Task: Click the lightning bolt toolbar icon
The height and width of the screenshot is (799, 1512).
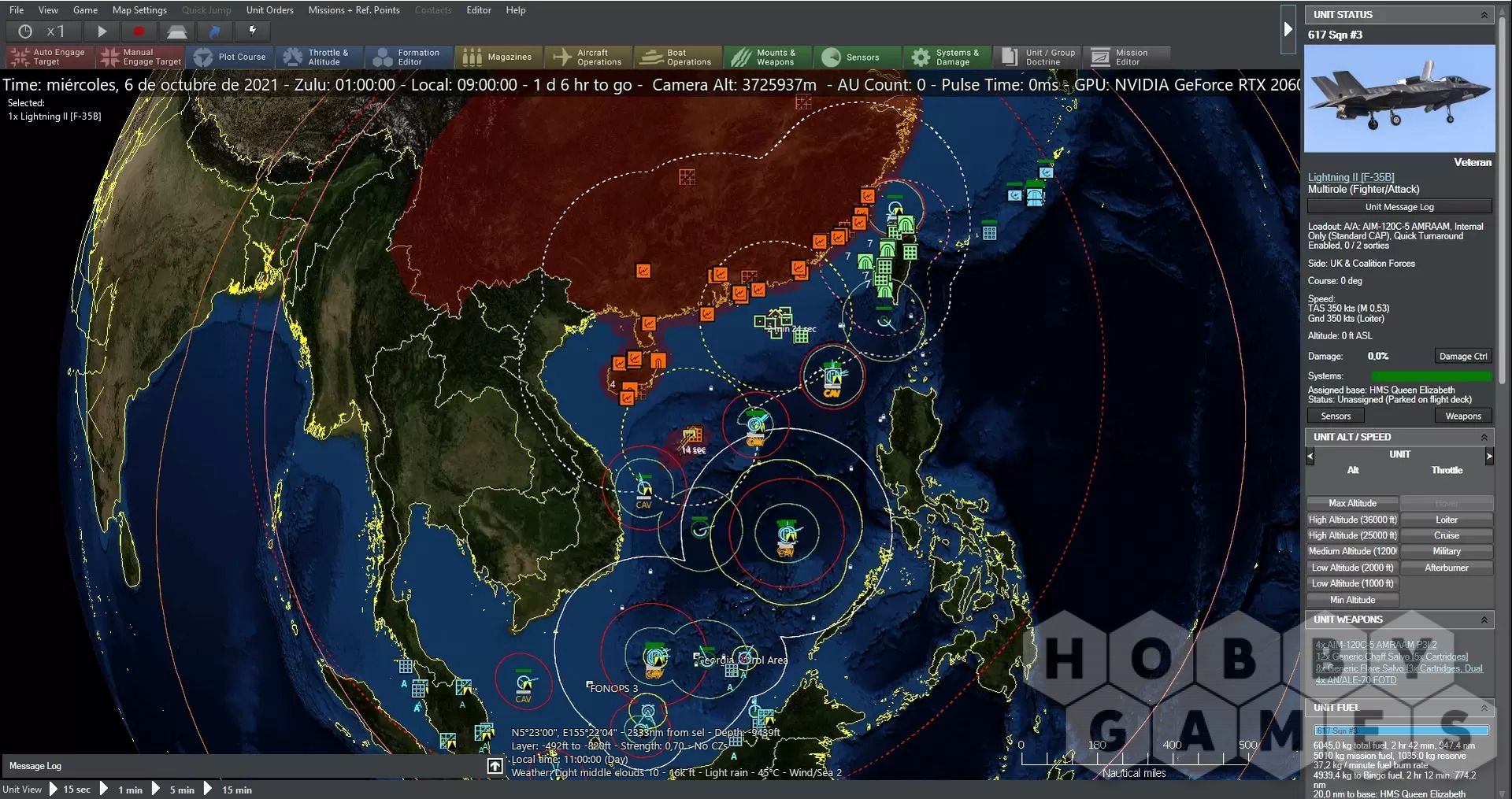Action: (252, 31)
